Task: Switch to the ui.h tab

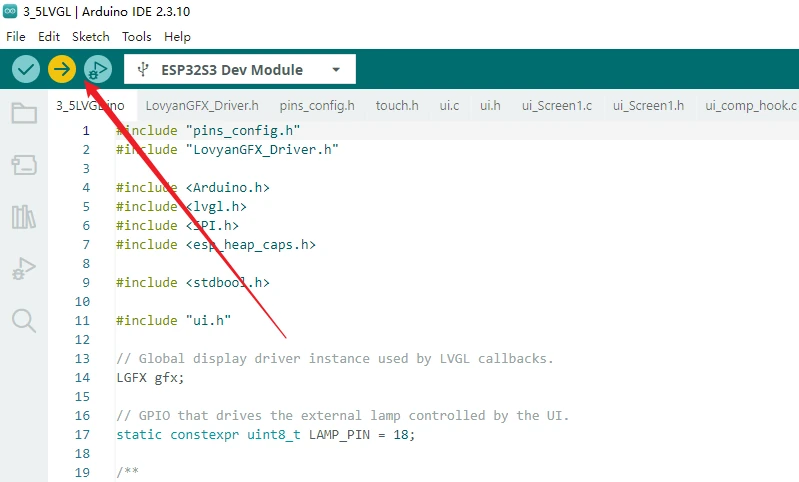Action: pos(490,105)
